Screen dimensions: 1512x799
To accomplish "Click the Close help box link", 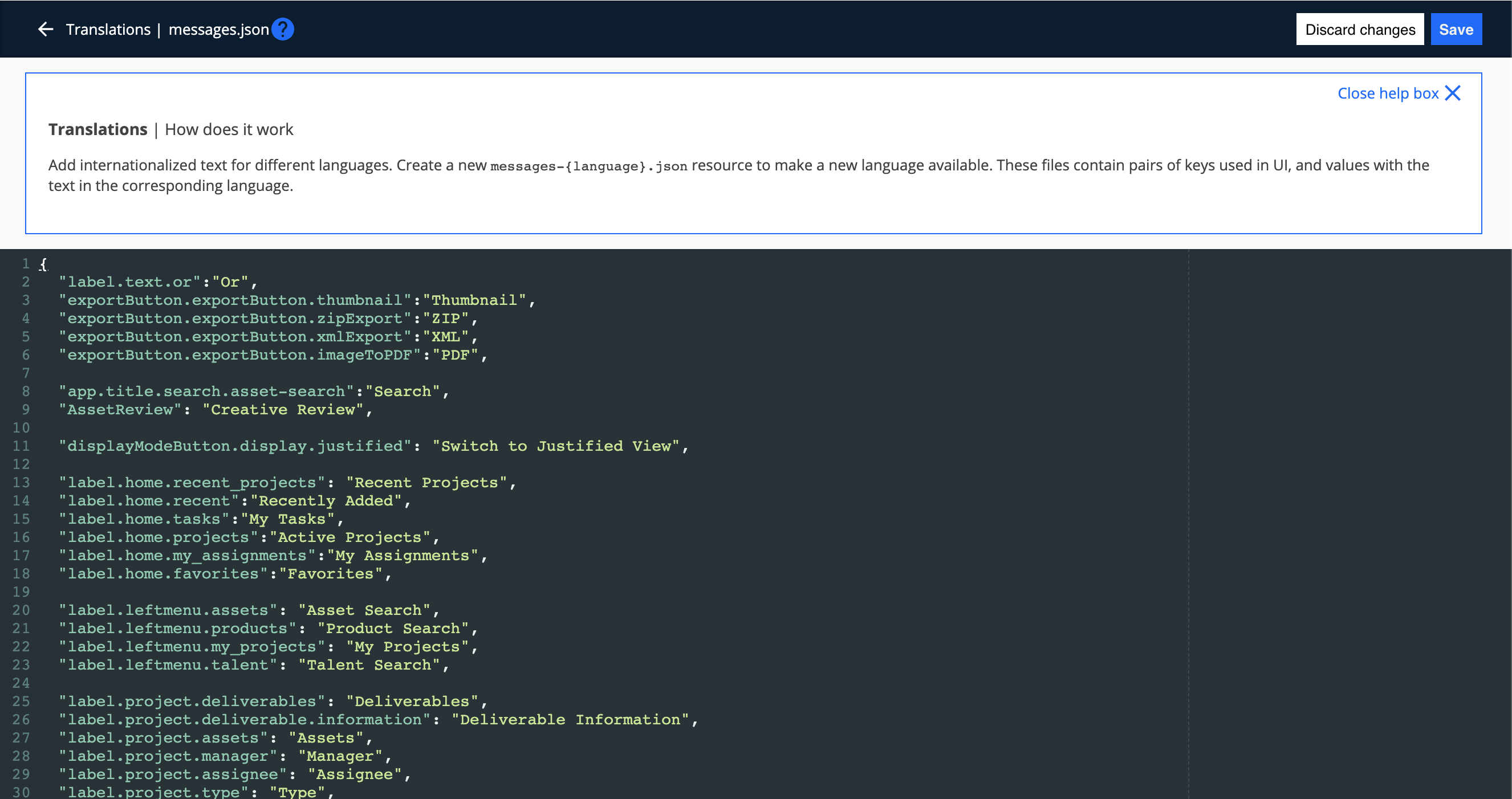I will [1388, 93].
